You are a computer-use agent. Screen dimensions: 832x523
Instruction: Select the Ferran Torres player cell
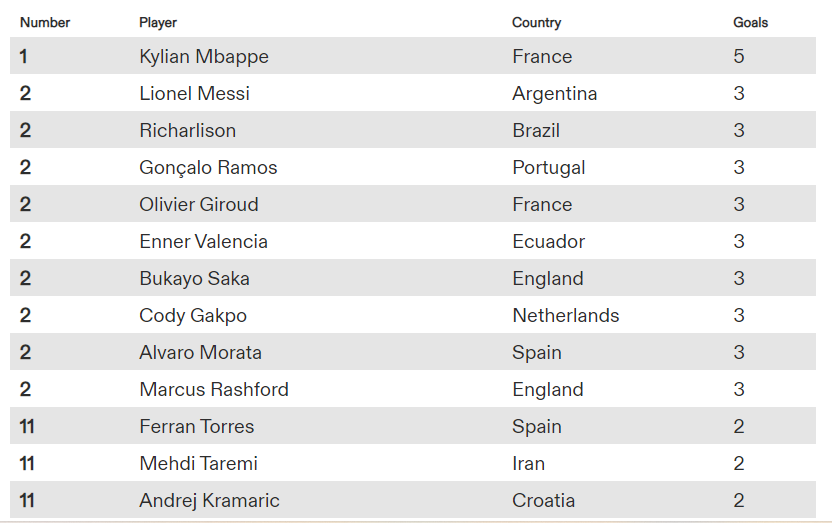(197, 427)
